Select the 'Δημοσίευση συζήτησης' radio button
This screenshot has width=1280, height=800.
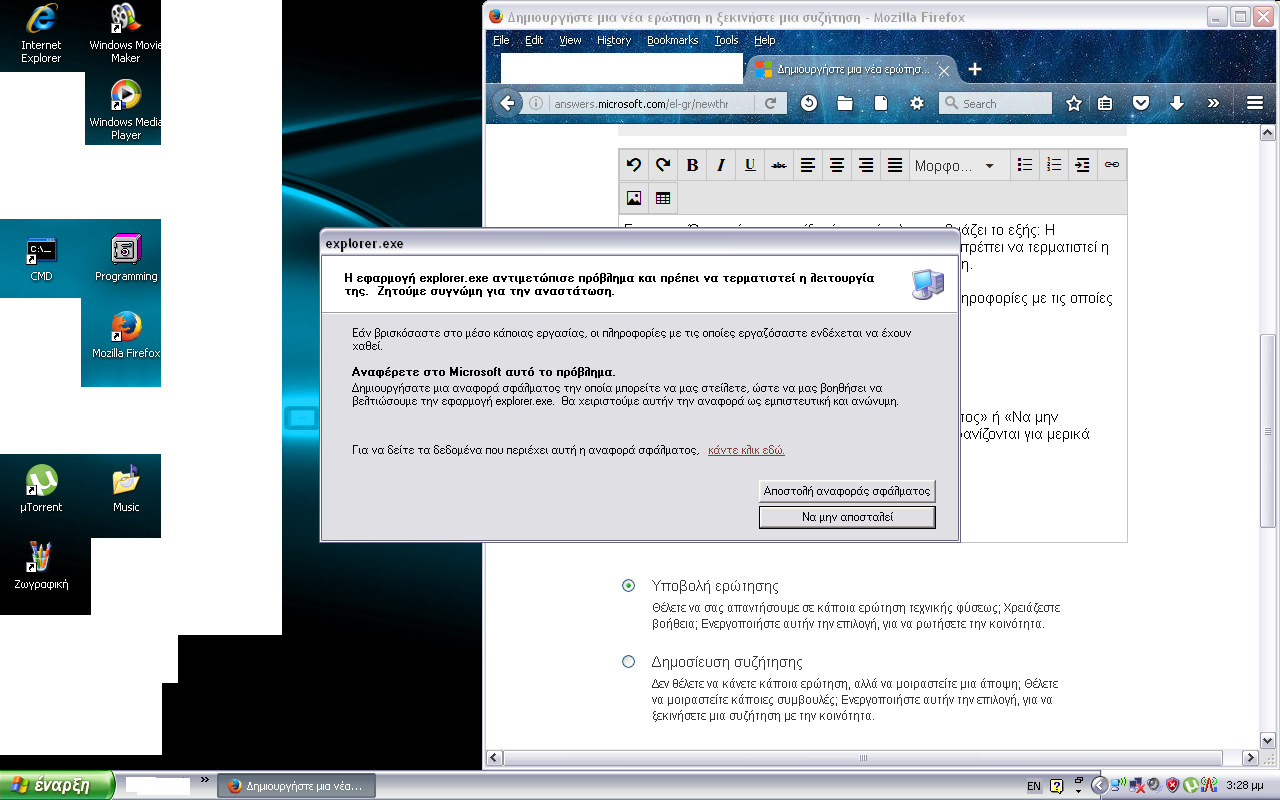coord(628,661)
